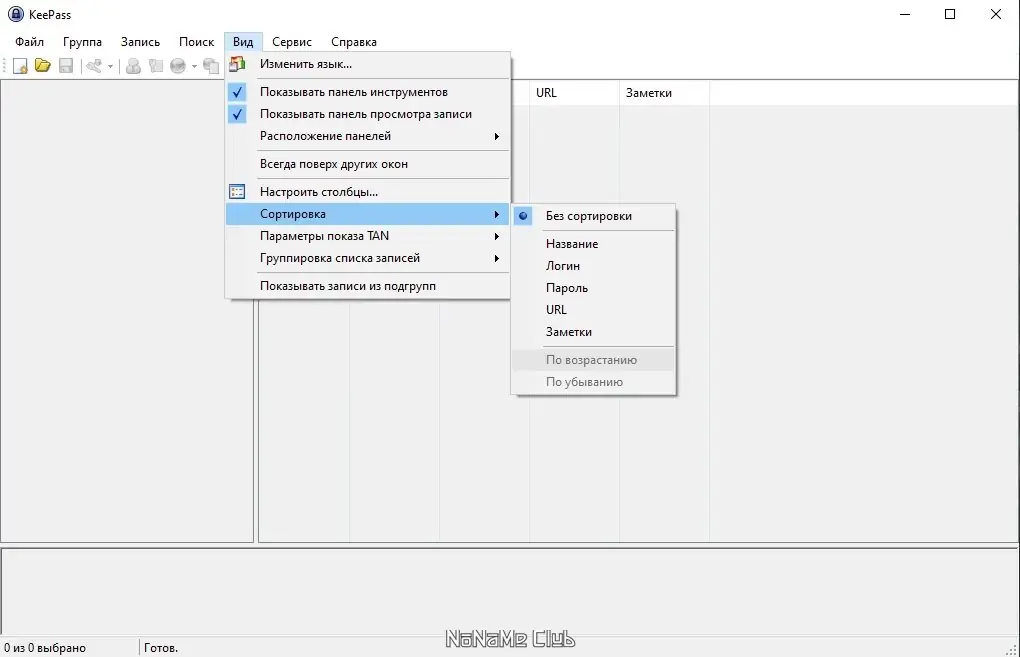Expand the Параметры показа TAN submenu
The width and height of the screenshot is (1020, 657).
pyautogui.click(x=368, y=236)
